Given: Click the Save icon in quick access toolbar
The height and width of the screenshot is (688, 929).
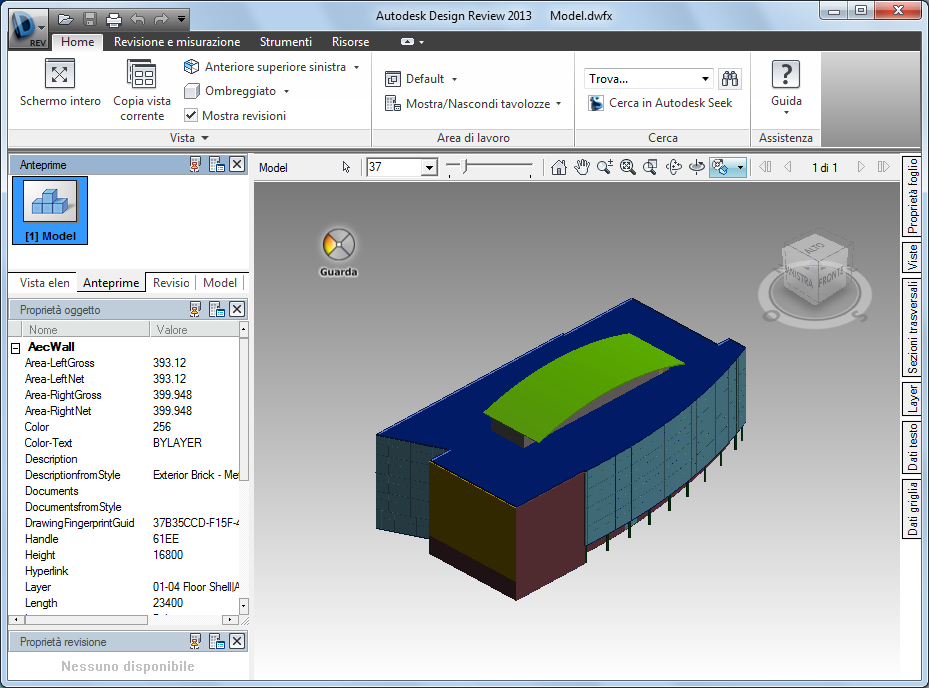Looking at the screenshot, I should click(89, 20).
